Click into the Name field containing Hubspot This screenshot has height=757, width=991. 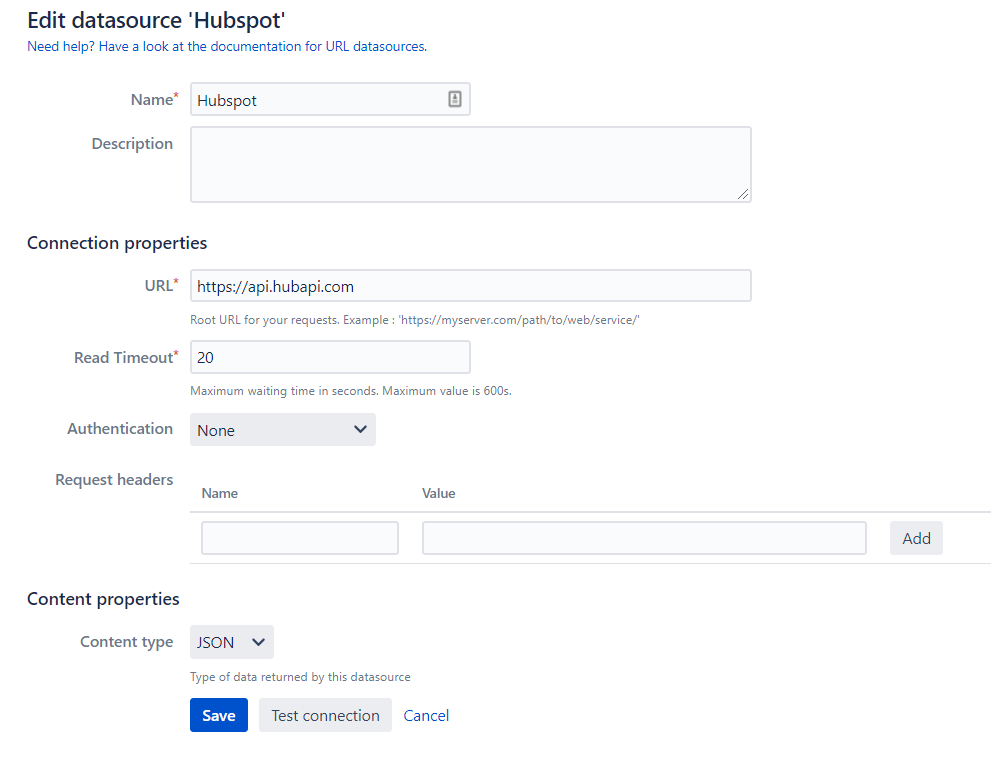coord(315,100)
